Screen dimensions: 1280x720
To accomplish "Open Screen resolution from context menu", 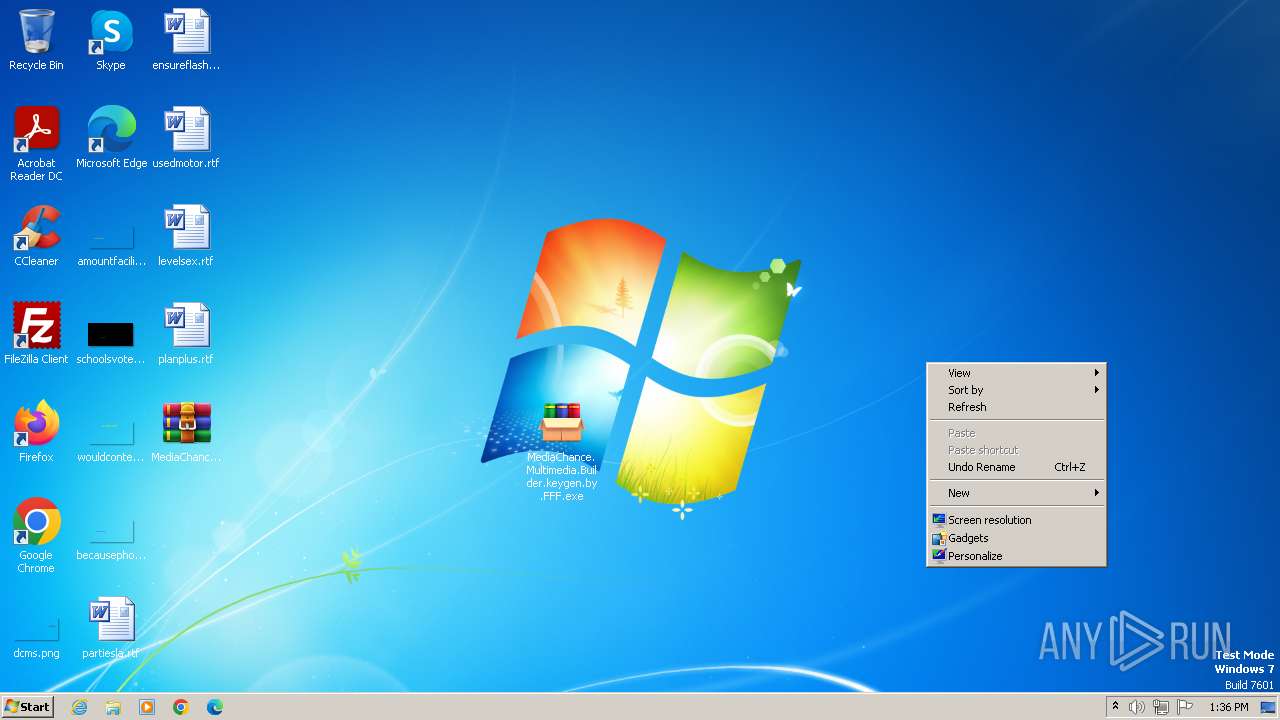I will [x=1016, y=520].
